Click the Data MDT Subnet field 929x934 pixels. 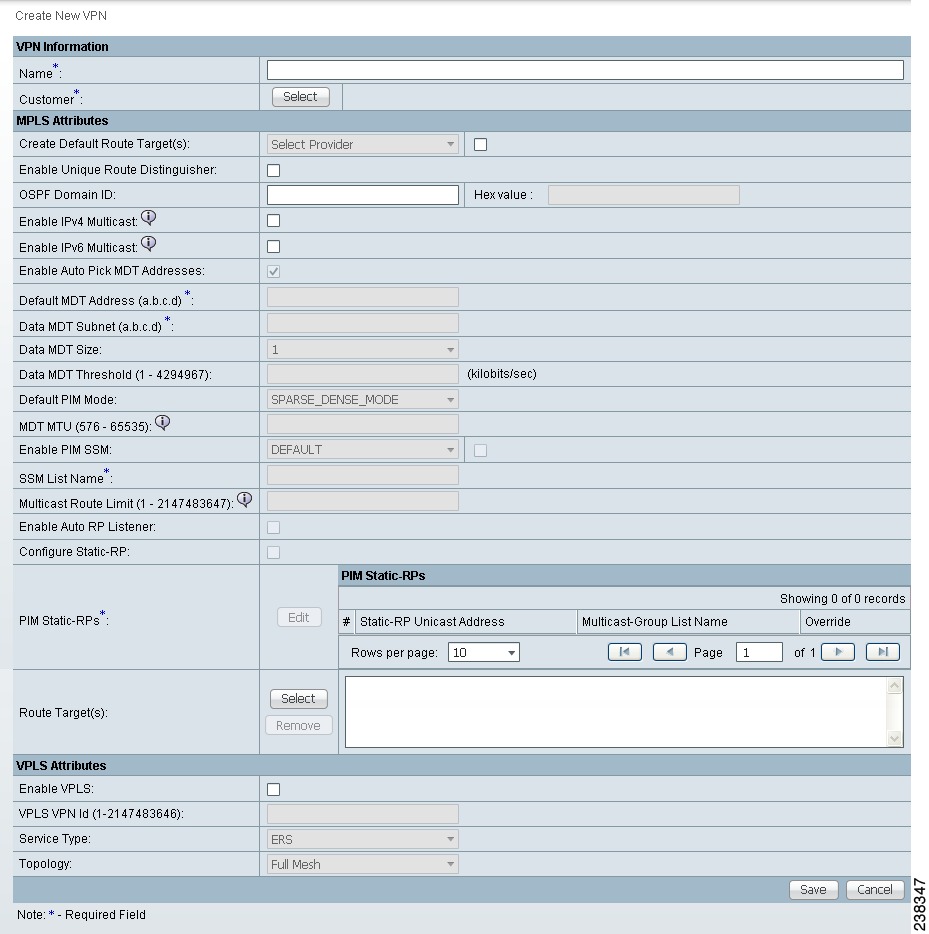(x=363, y=323)
